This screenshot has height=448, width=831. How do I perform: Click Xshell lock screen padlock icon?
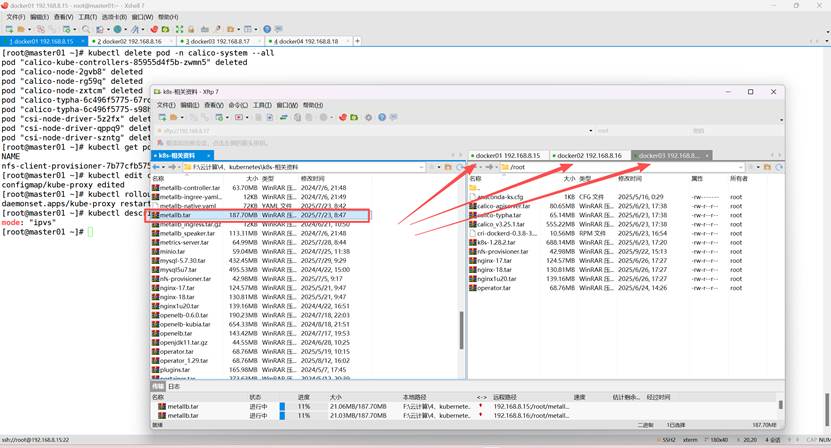pyautogui.click(x=191, y=29)
